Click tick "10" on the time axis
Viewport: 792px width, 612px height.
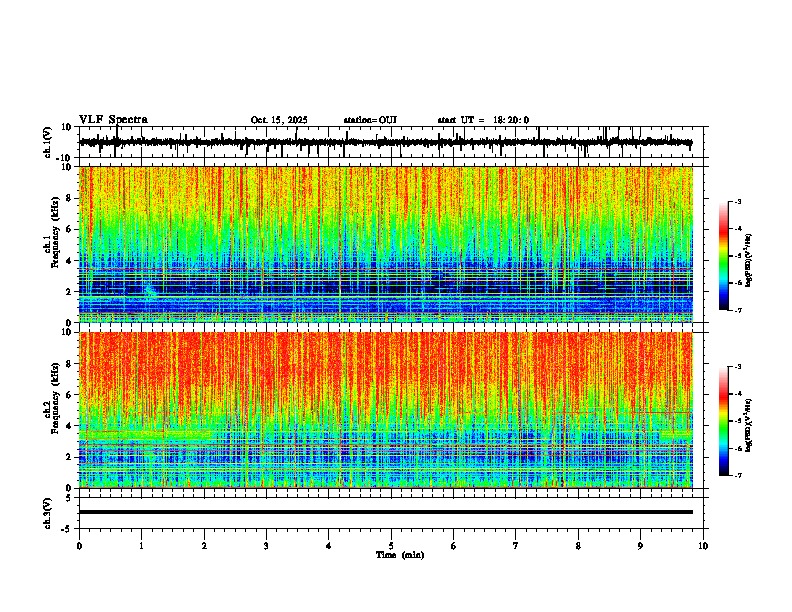[x=703, y=546]
